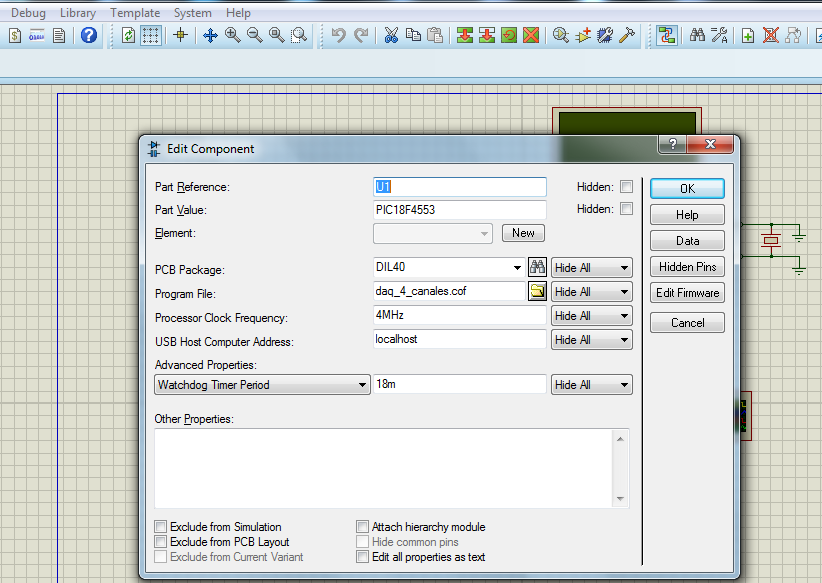Image resolution: width=822 pixels, height=583 pixels.
Task: Browse for program file folder icon
Action: coord(537,291)
